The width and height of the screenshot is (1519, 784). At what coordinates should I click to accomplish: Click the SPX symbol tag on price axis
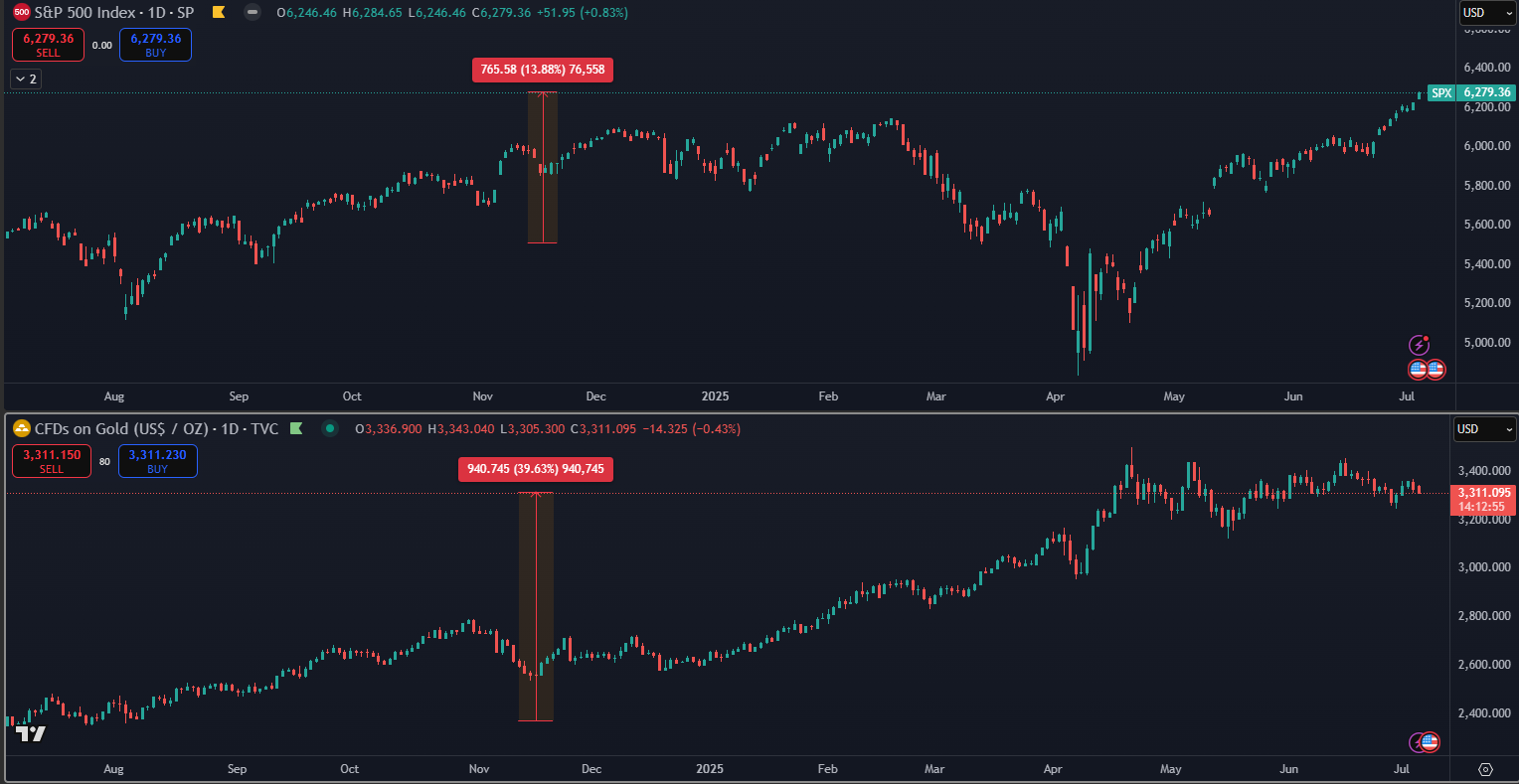(x=1441, y=92)
